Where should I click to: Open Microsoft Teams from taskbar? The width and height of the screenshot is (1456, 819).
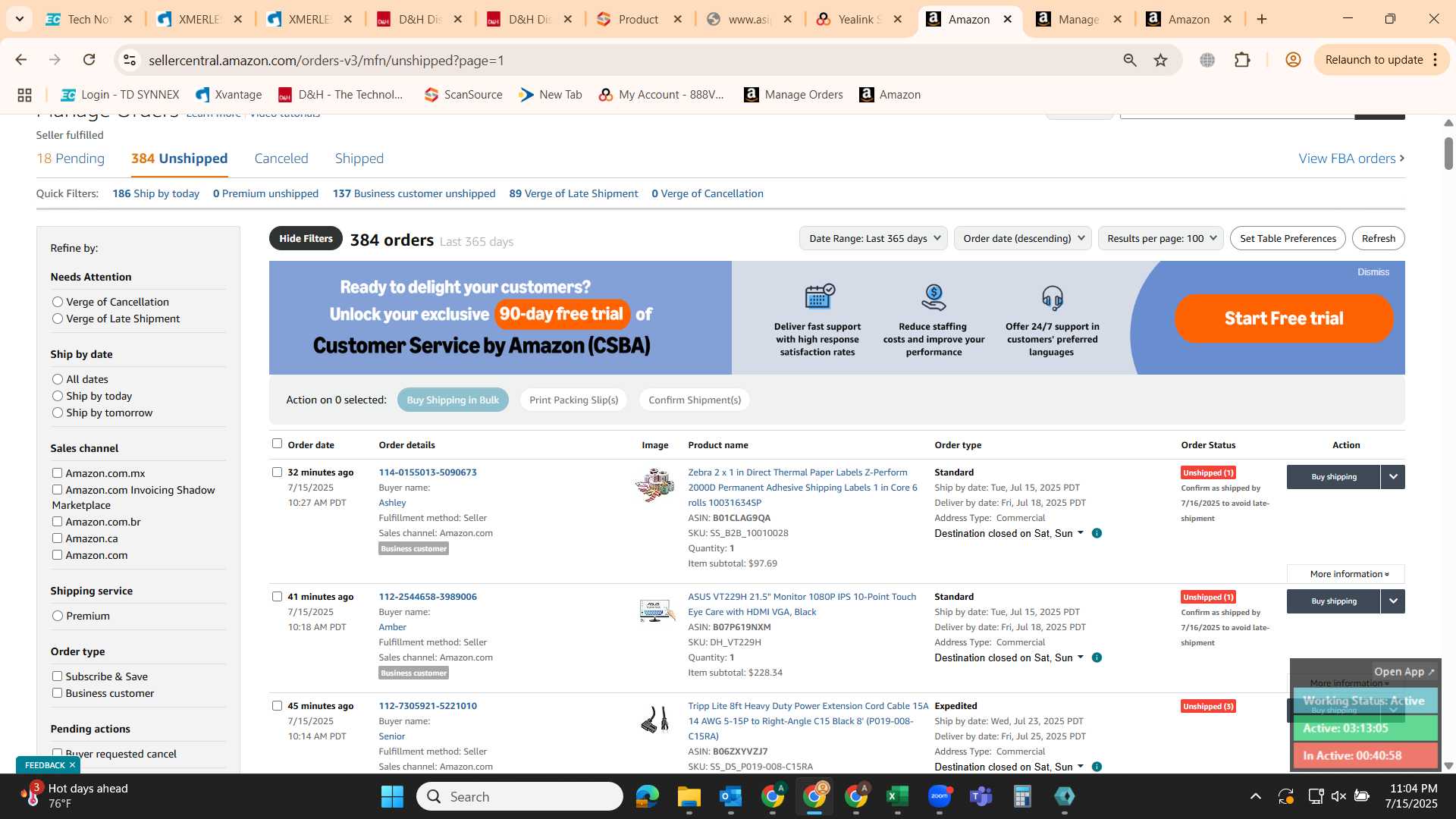981,796
